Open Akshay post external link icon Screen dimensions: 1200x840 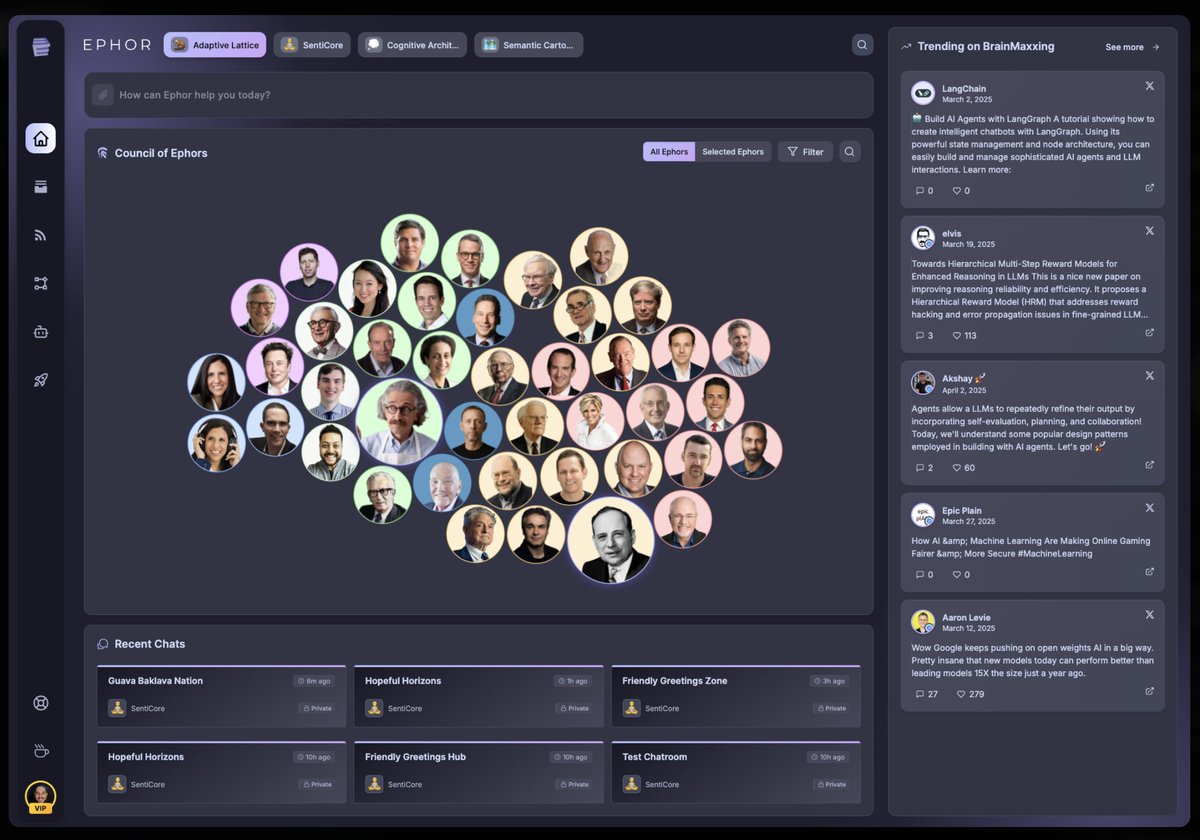point(1149,465)
